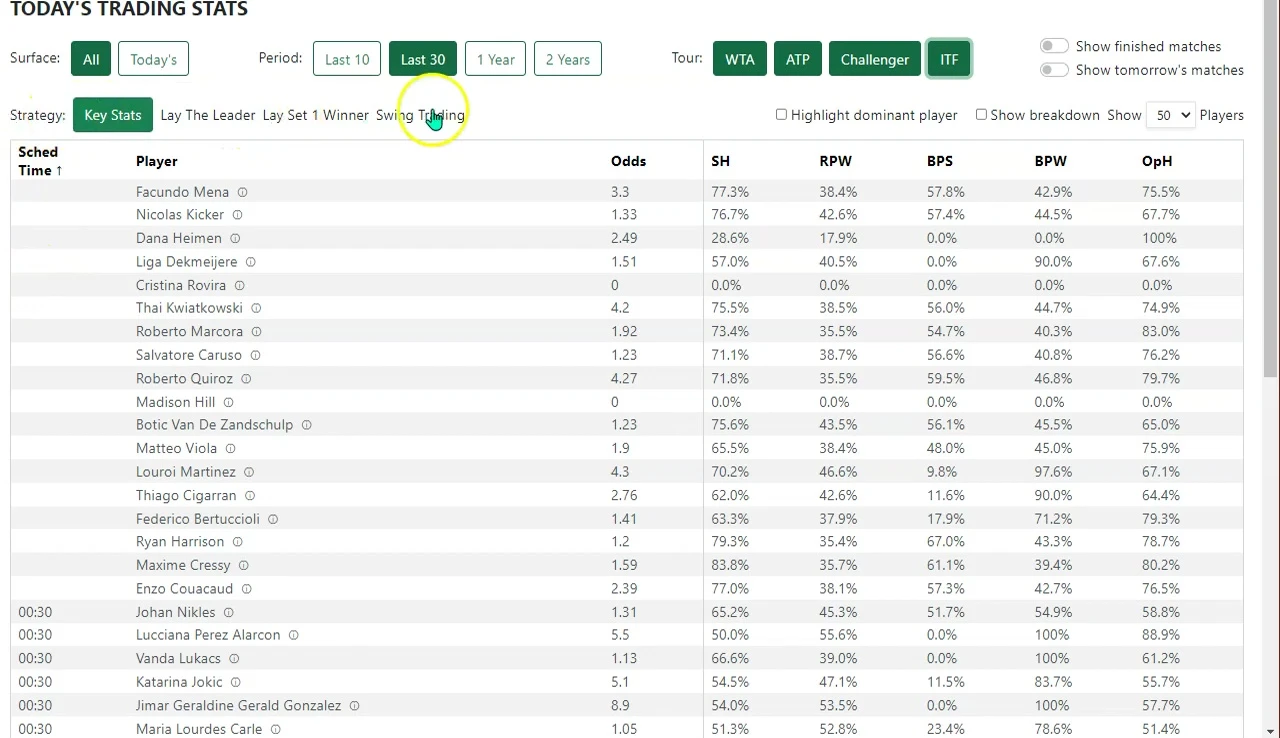Screen dimensions: 1280x738
Task: Open info icon for Maria Lourdes Carle
Action: pos(275,729)
